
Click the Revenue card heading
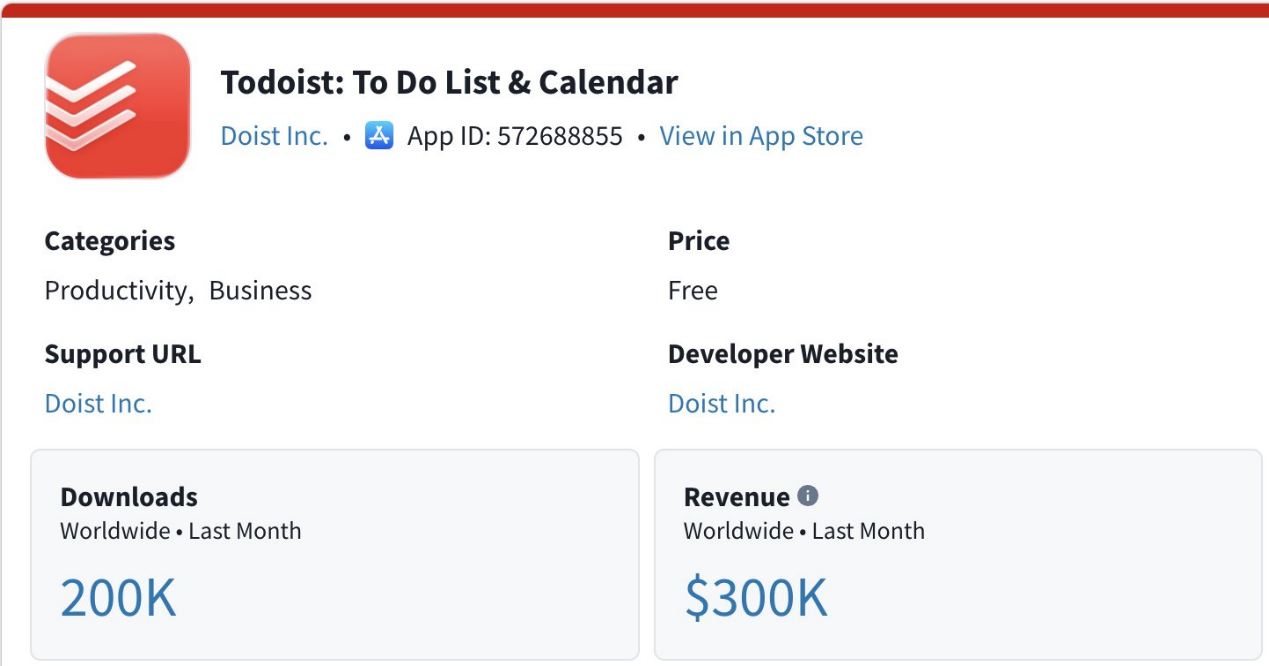pyautogui.click(x=736, y=497)
